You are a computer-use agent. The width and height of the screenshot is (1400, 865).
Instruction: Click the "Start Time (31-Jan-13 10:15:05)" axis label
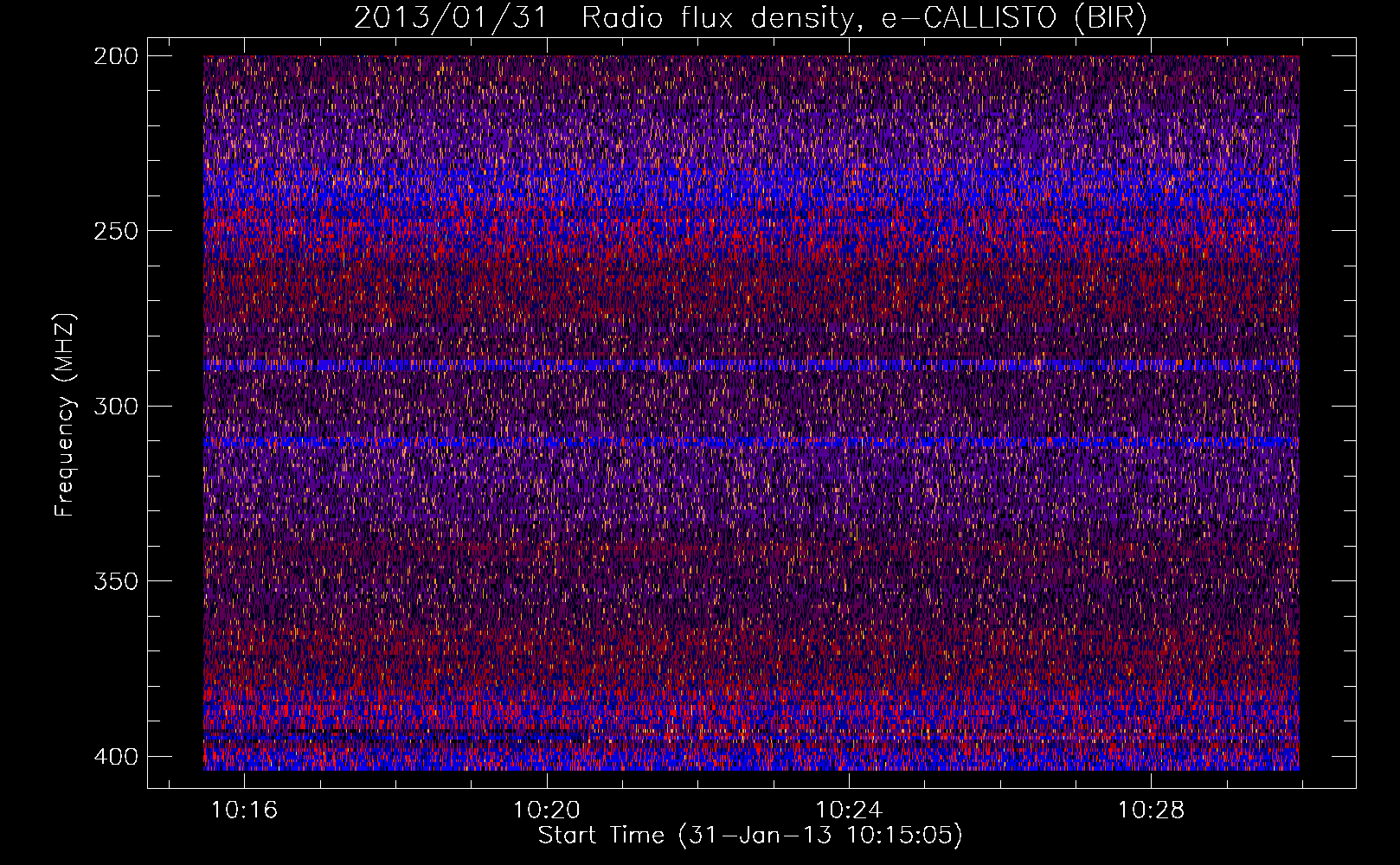click(x=750, y=836)
